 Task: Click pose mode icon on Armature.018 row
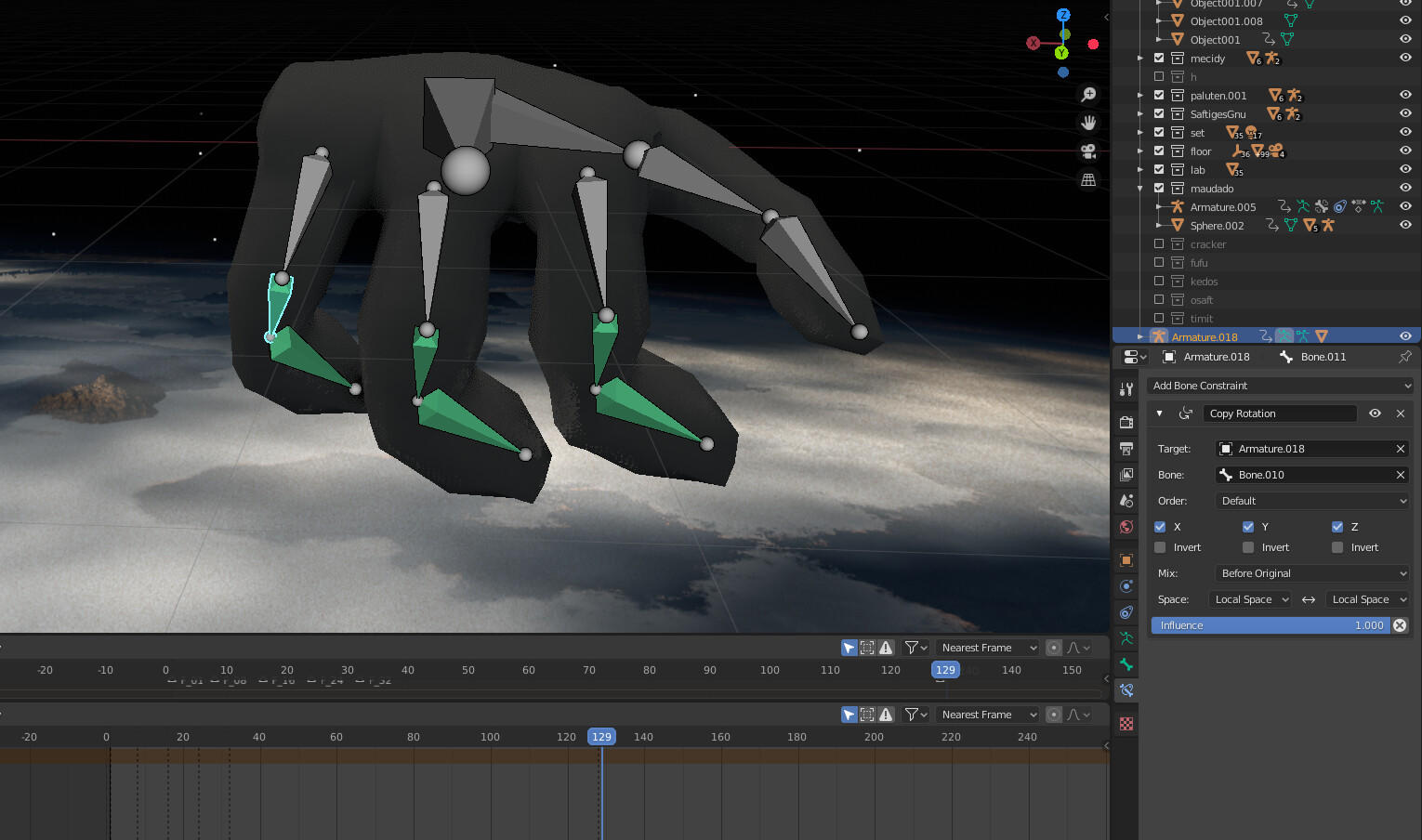[x=1284, y=336]
